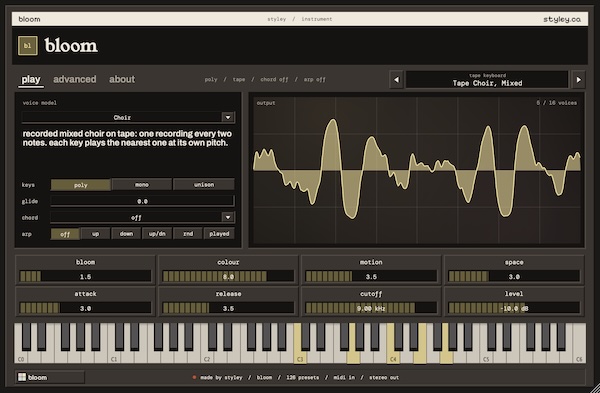
Task: Click '126 presets' in footer
Action: [302, 378]
